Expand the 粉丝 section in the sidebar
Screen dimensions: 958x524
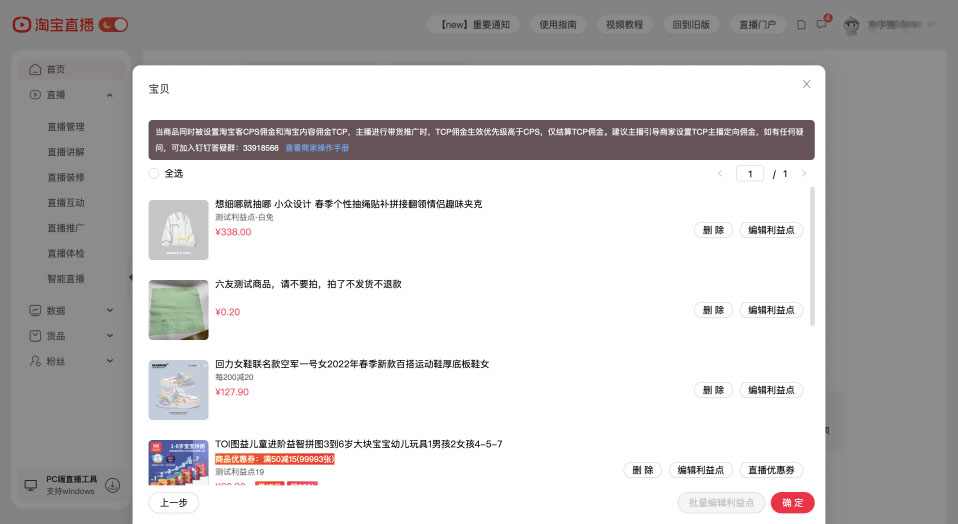coord(110,360)
